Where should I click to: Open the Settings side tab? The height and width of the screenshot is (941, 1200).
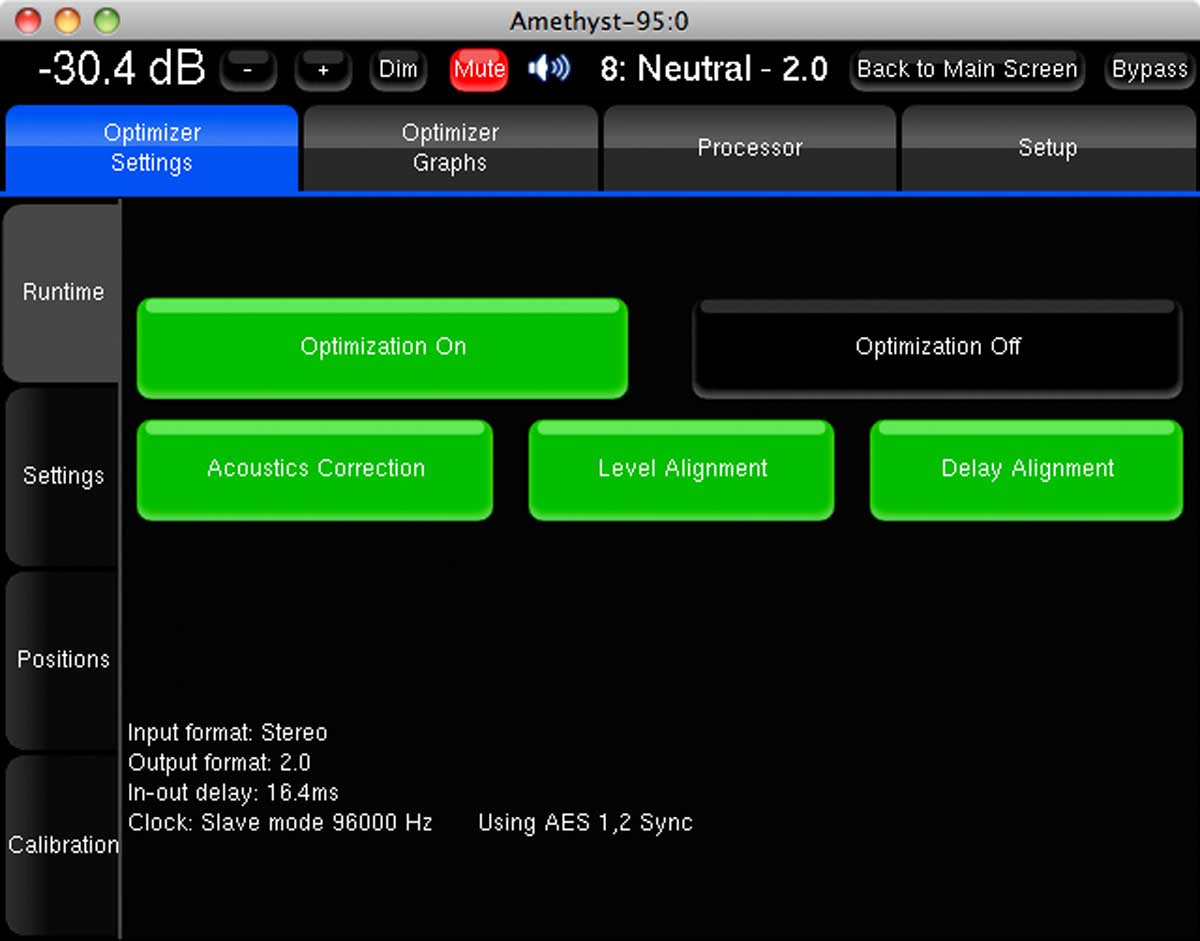tap(63, 476)
